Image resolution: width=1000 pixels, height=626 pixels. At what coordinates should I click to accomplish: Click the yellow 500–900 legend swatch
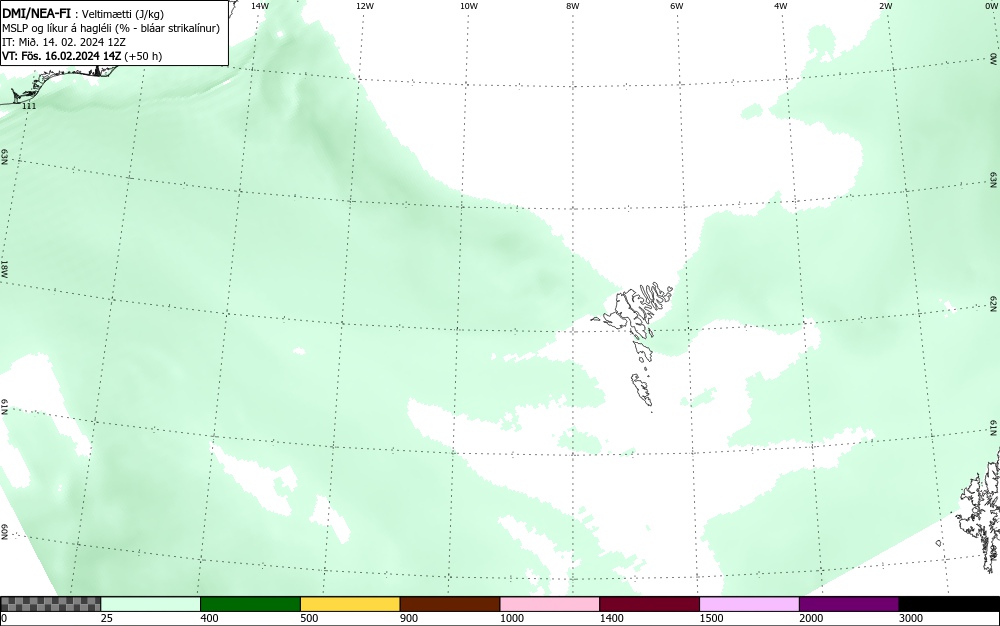pyautogui.click(x=350, y=604)
